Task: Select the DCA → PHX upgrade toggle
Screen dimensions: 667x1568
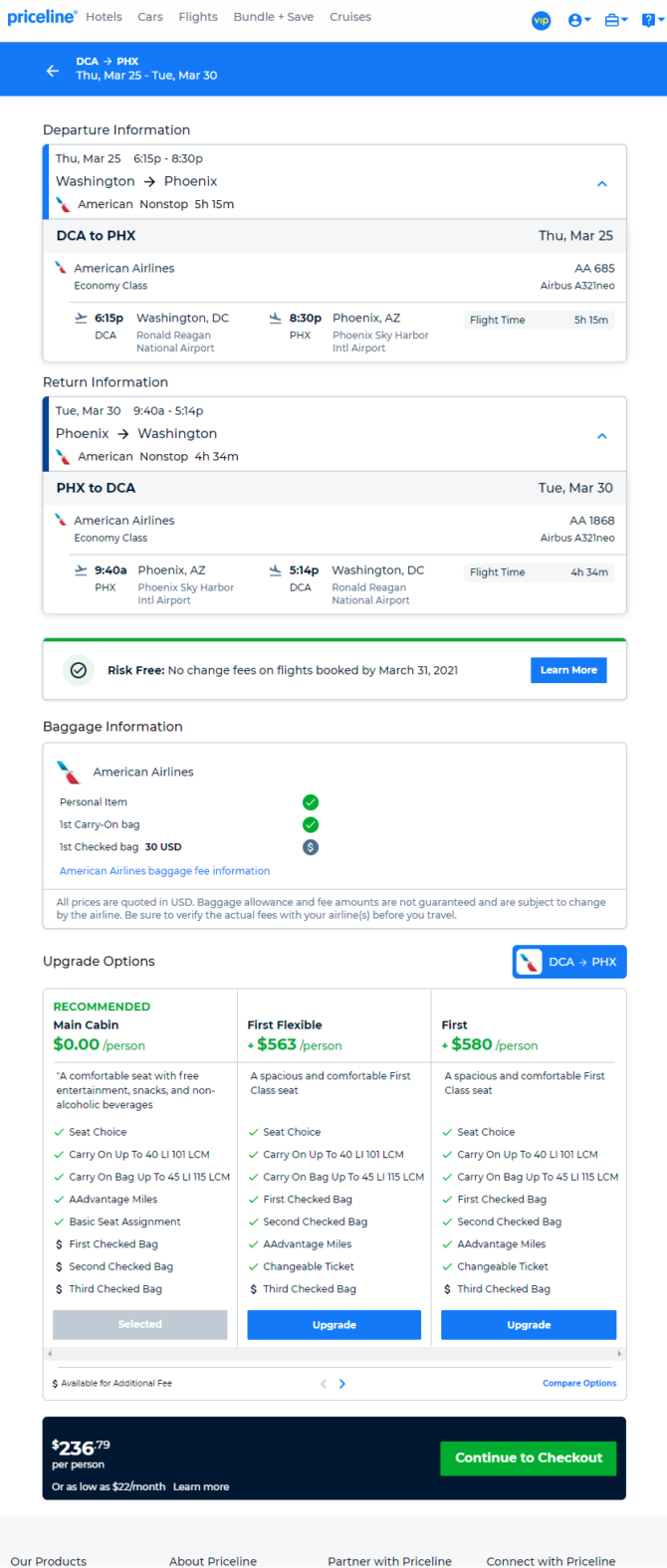Action: 569,962
